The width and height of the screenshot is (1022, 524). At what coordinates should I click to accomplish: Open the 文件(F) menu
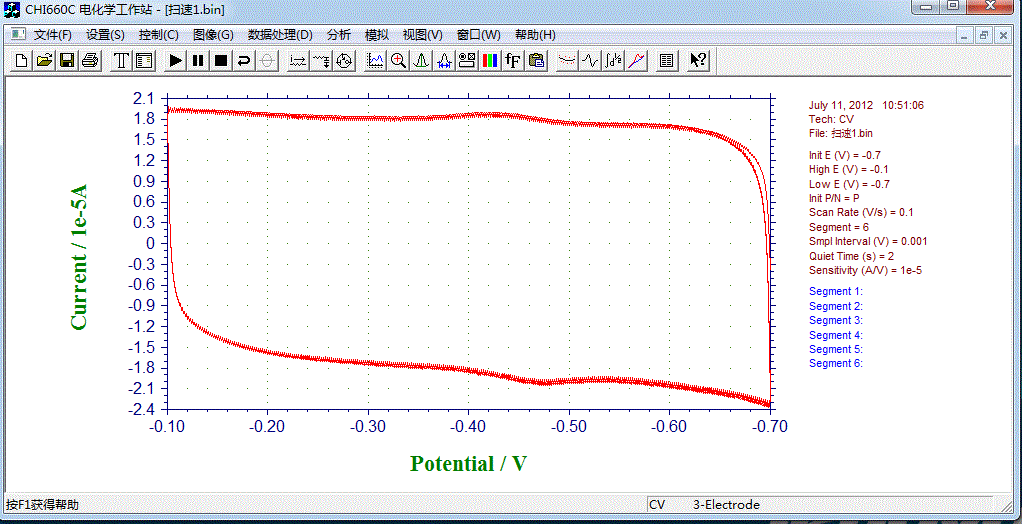[x=53, y=35]
